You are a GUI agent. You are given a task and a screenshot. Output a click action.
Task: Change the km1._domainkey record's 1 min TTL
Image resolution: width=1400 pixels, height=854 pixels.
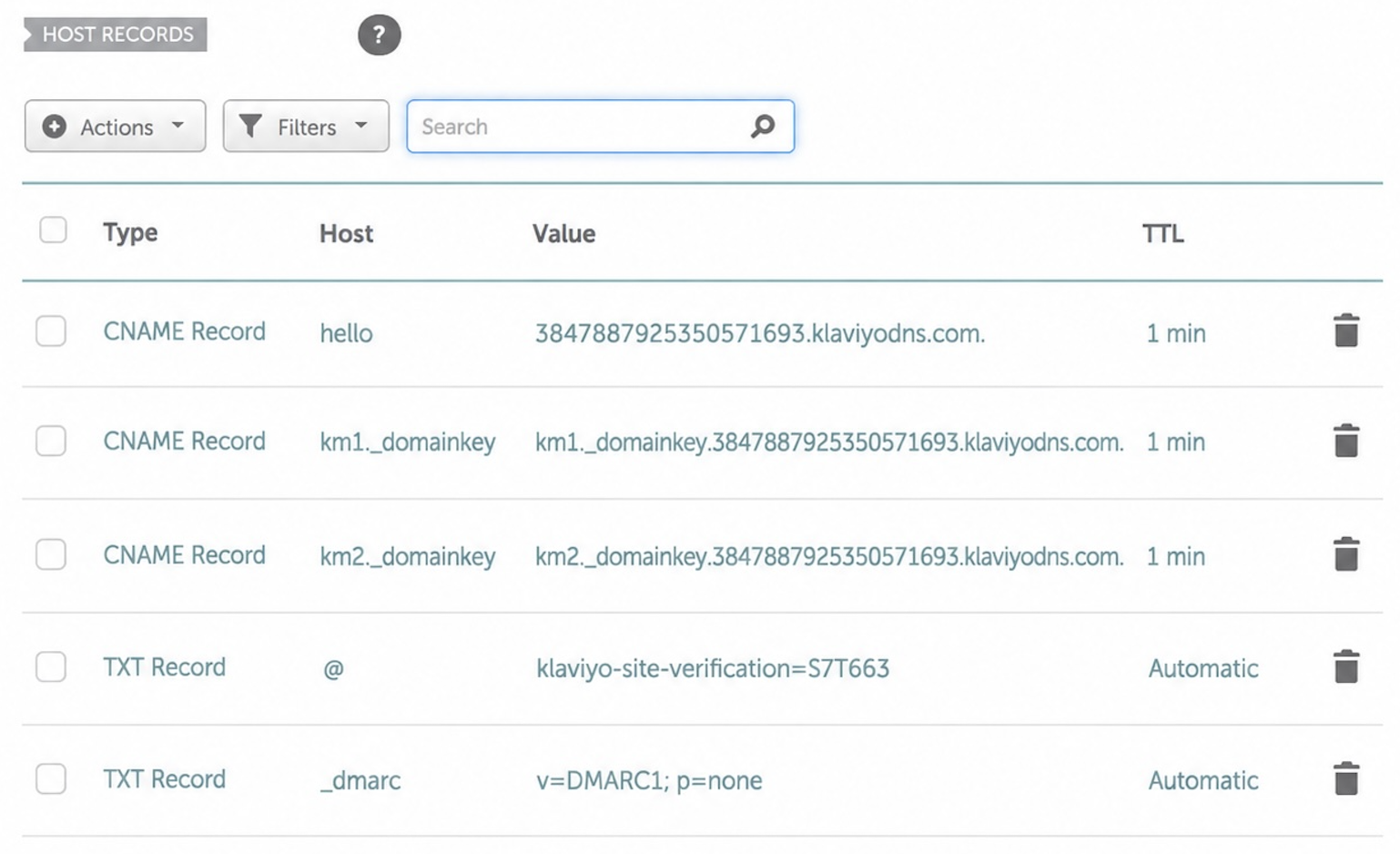pyautogui.click(x=1176, y=442)
